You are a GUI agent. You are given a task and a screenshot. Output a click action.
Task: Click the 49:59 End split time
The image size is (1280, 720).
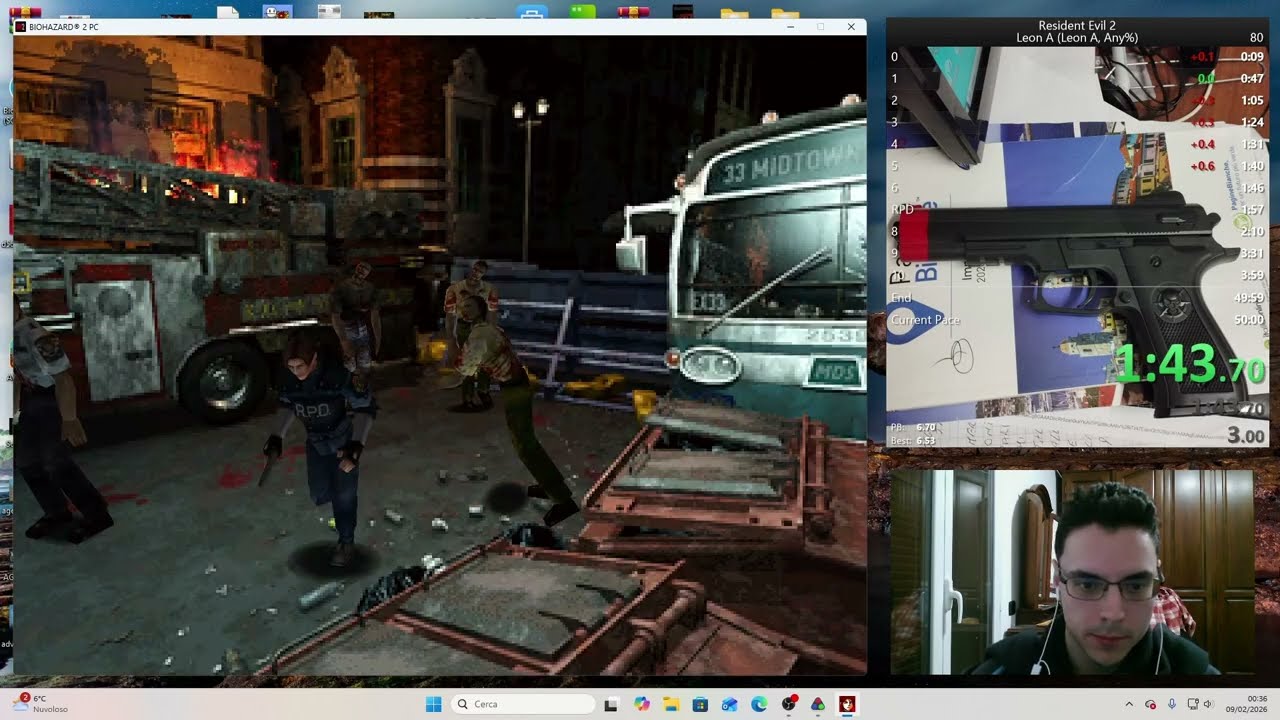tap(1251, 298)
